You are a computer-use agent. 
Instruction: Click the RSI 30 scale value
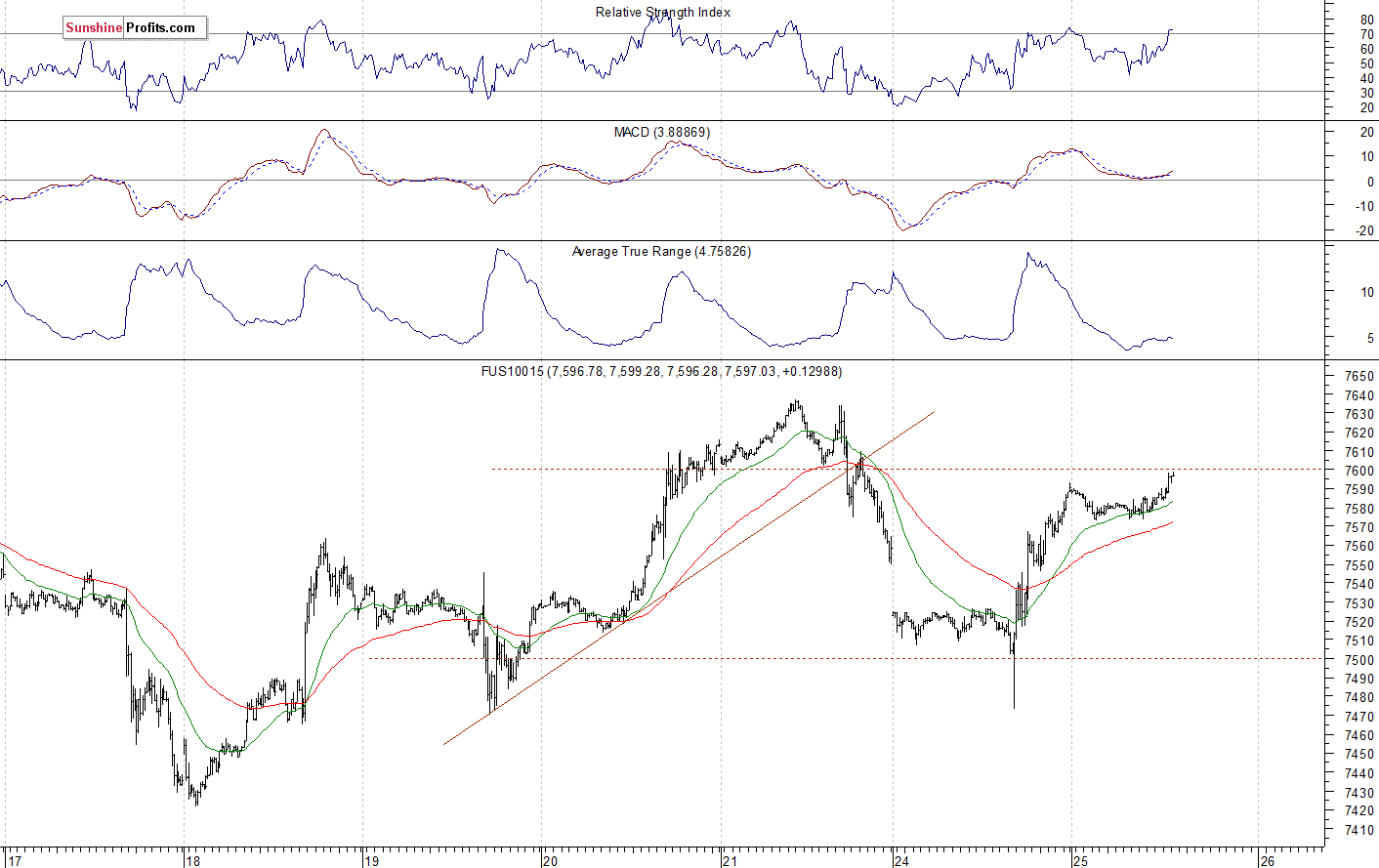pos(1367,93)
